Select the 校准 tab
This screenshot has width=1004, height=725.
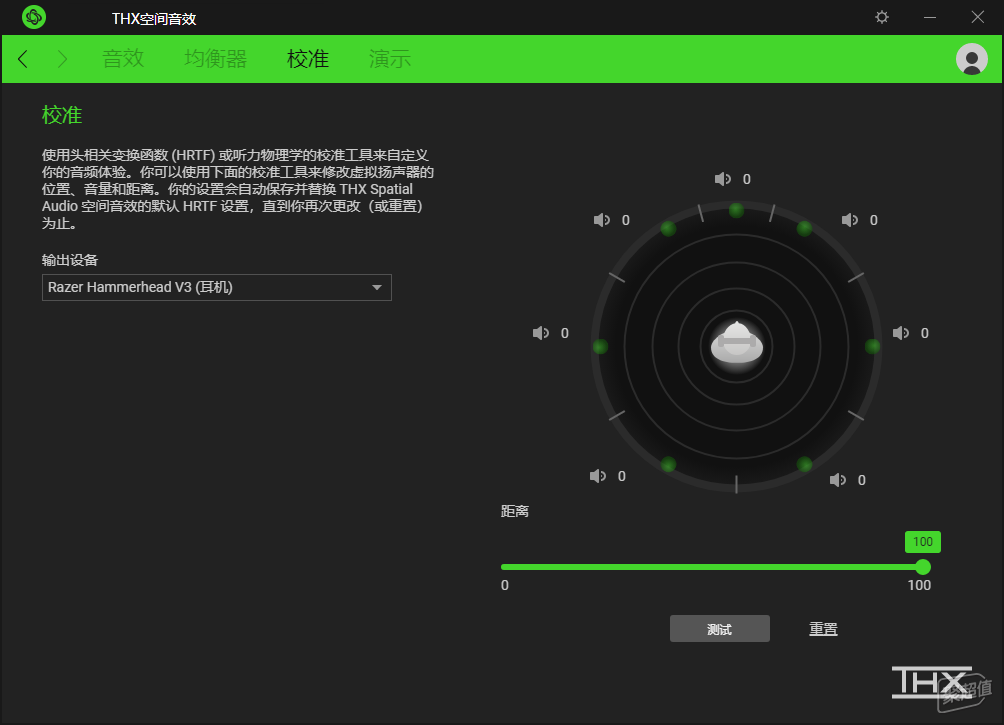click(x=308, y=59)
